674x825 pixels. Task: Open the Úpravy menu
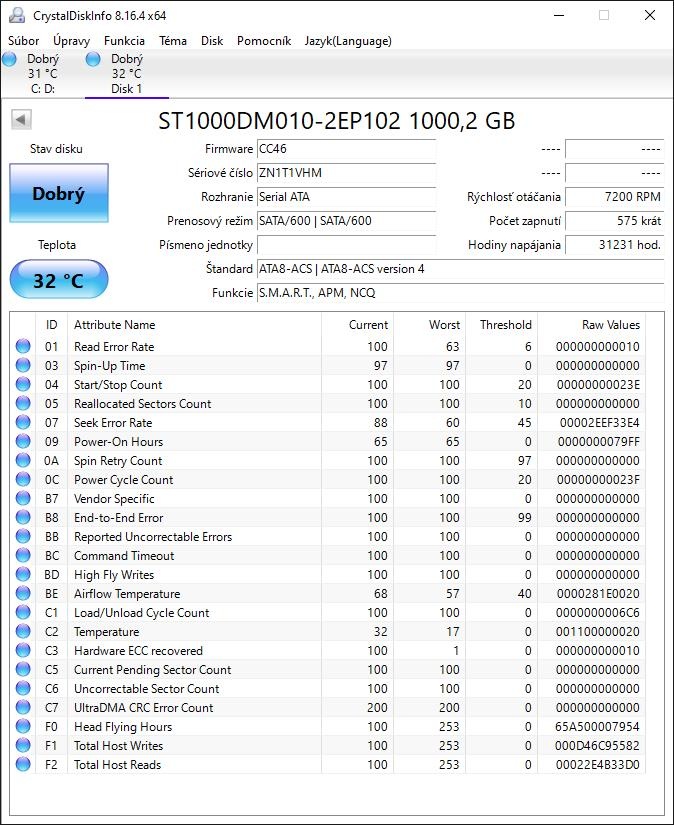point(71,41)
